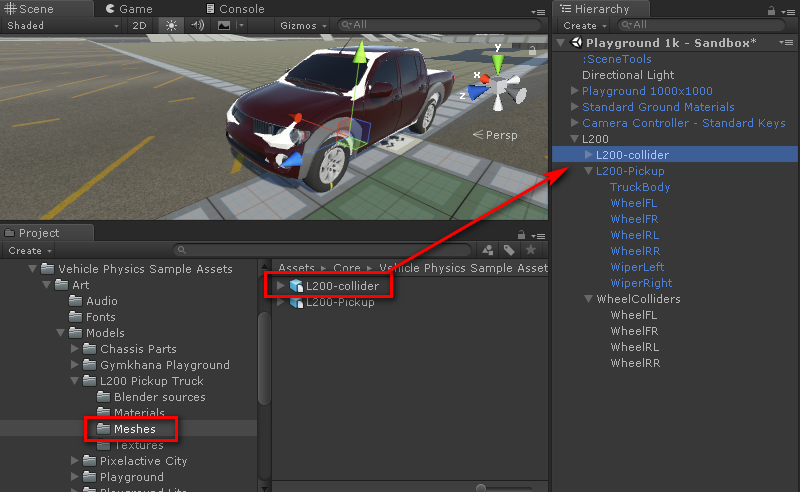Screen dimensions: 800x492
Task: Expand Camera Controller - Standard Keys
Action: tap(574, 122)
